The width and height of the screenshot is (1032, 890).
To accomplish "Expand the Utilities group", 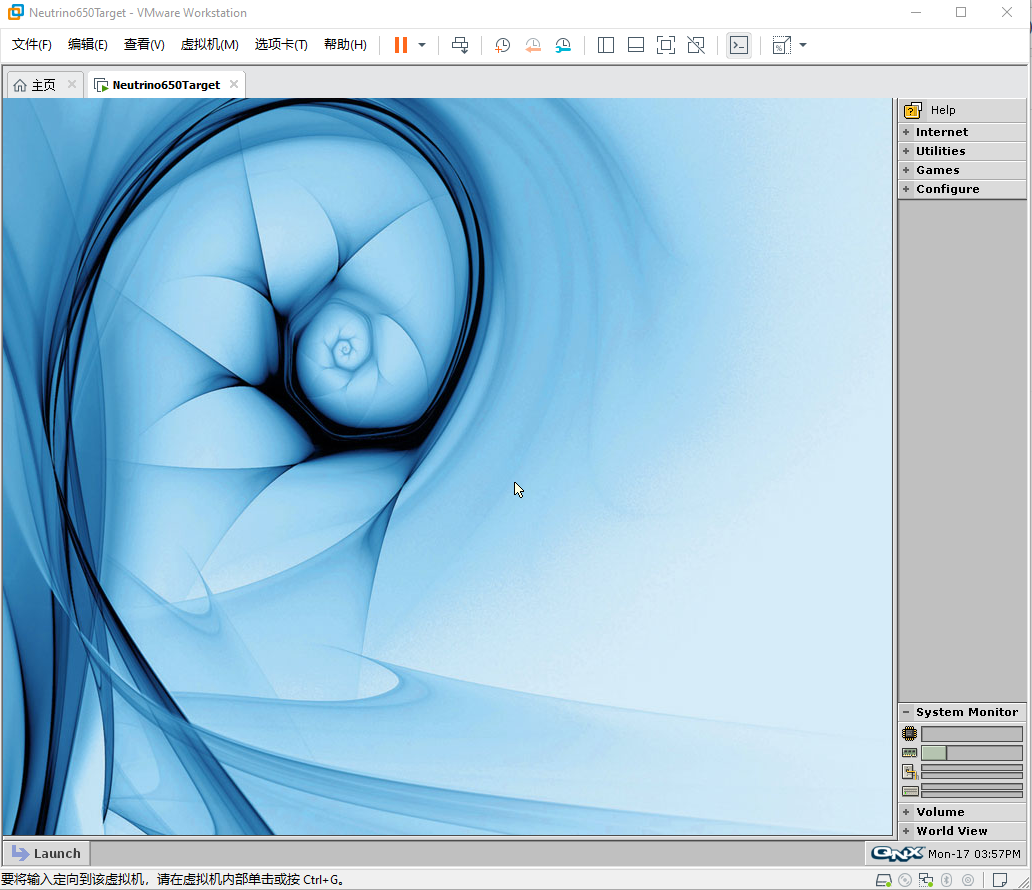I will coord(962,151).
